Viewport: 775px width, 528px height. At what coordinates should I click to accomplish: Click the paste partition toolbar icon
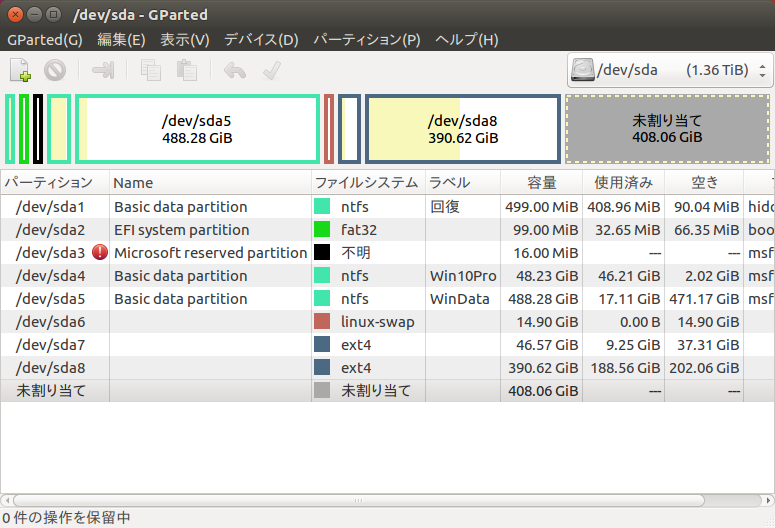pyautogui.click(x=186, y=71)
